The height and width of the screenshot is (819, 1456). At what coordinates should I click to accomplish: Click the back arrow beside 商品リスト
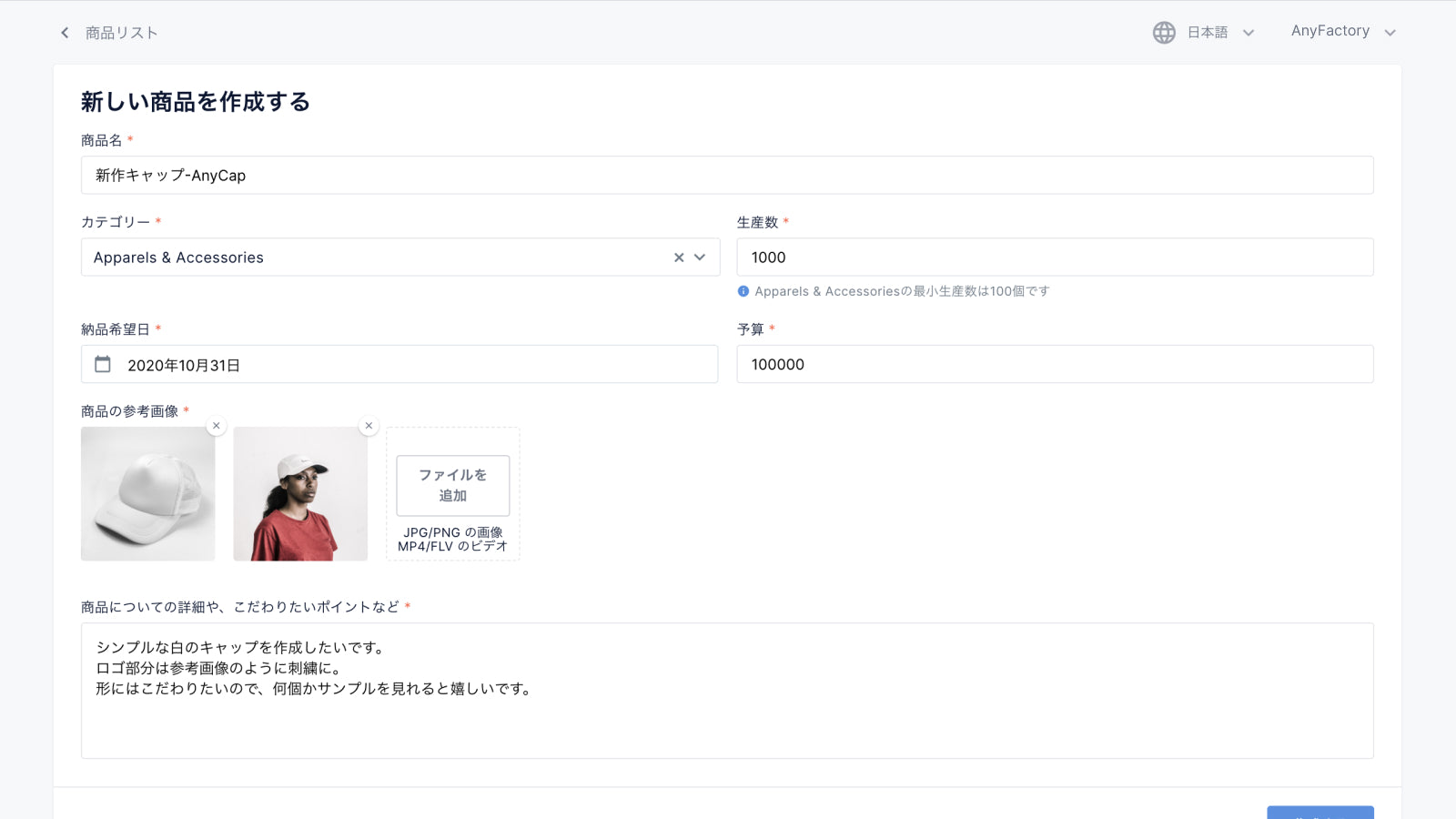click(65, 33)
